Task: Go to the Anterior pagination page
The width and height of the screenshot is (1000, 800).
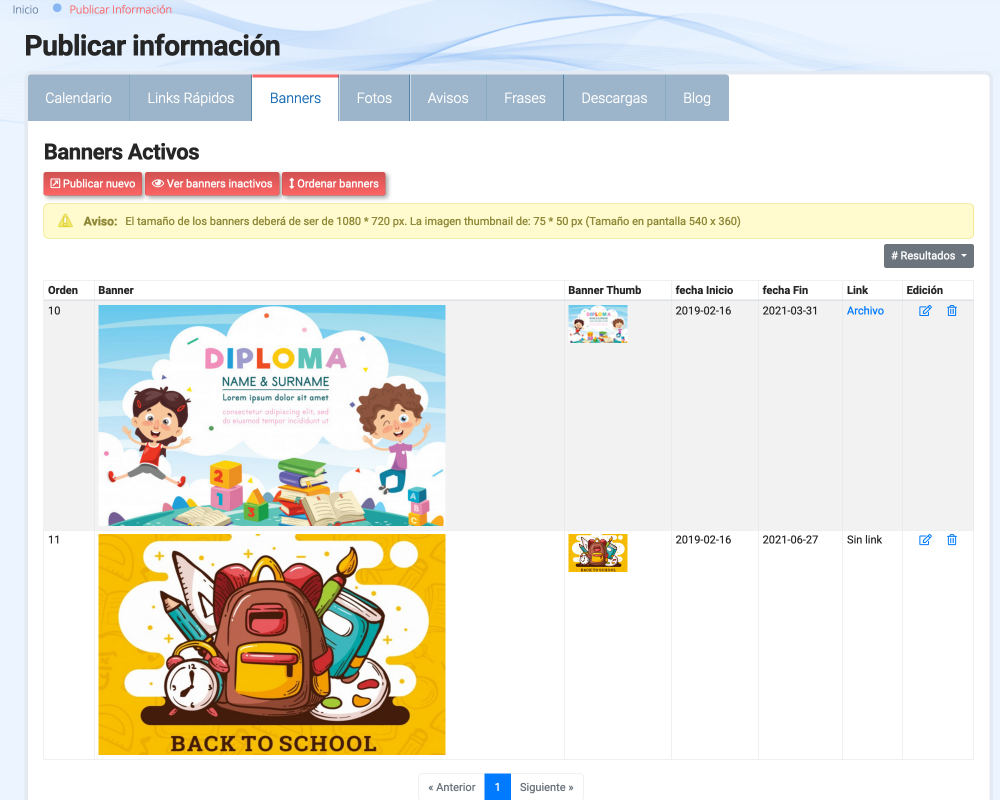Action: pyautogui.click(x=452, y=787)
